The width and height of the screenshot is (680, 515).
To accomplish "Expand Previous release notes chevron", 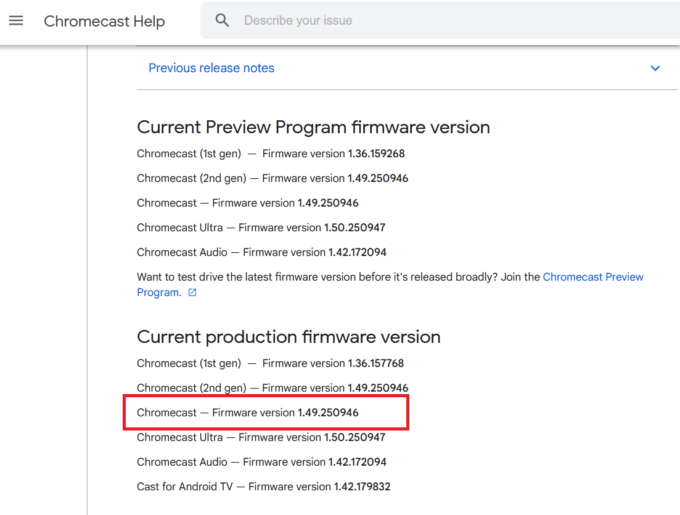I will 655,68.
